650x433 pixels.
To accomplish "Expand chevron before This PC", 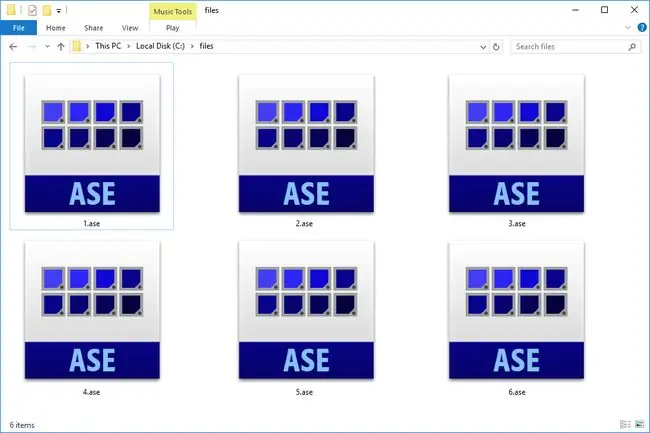I will coord(88,46).
